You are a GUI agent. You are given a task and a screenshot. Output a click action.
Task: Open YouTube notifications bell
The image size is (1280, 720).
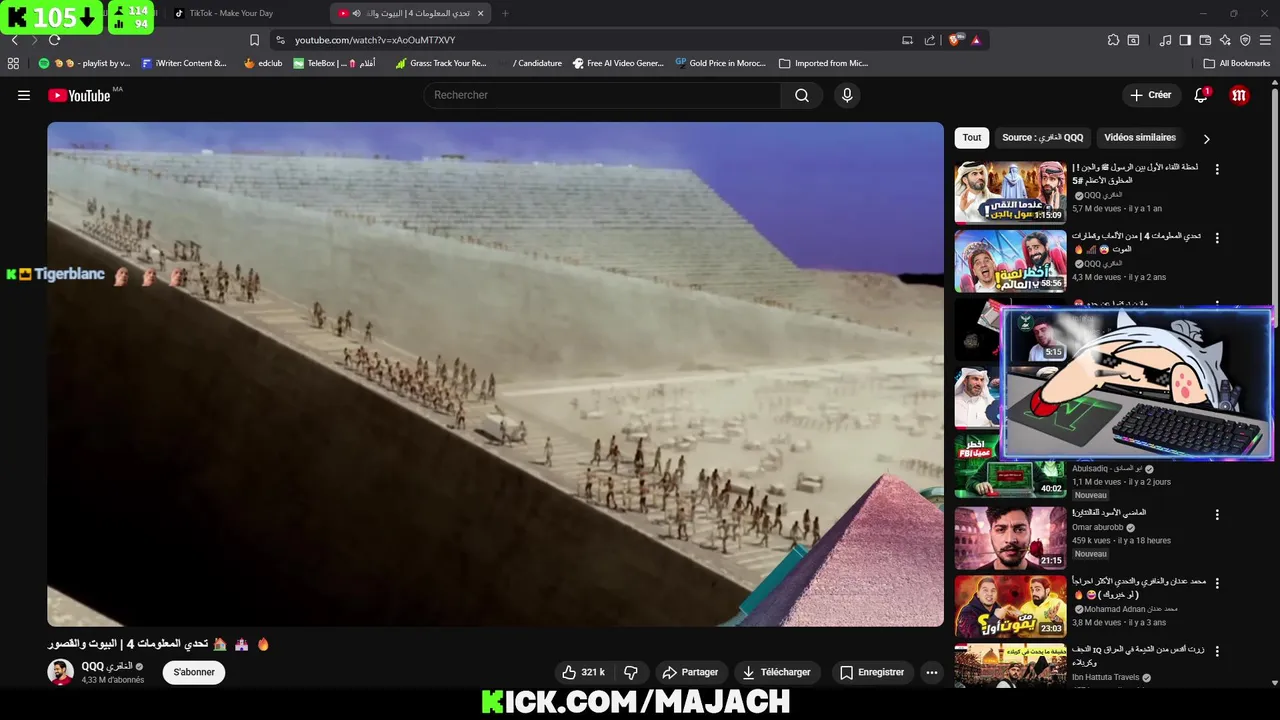click(x=1201, y=95)
